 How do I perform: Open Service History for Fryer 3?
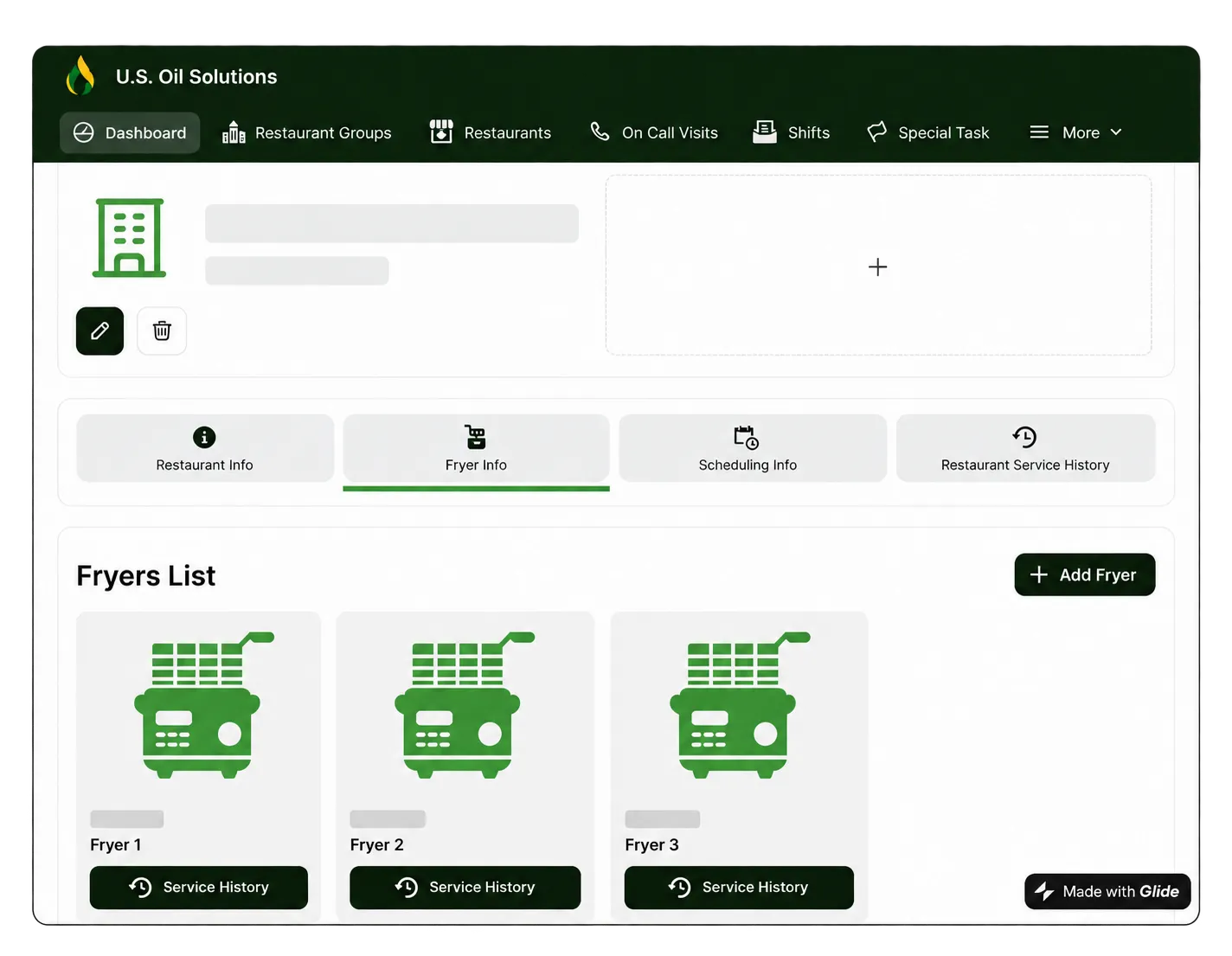pos(739,888)
